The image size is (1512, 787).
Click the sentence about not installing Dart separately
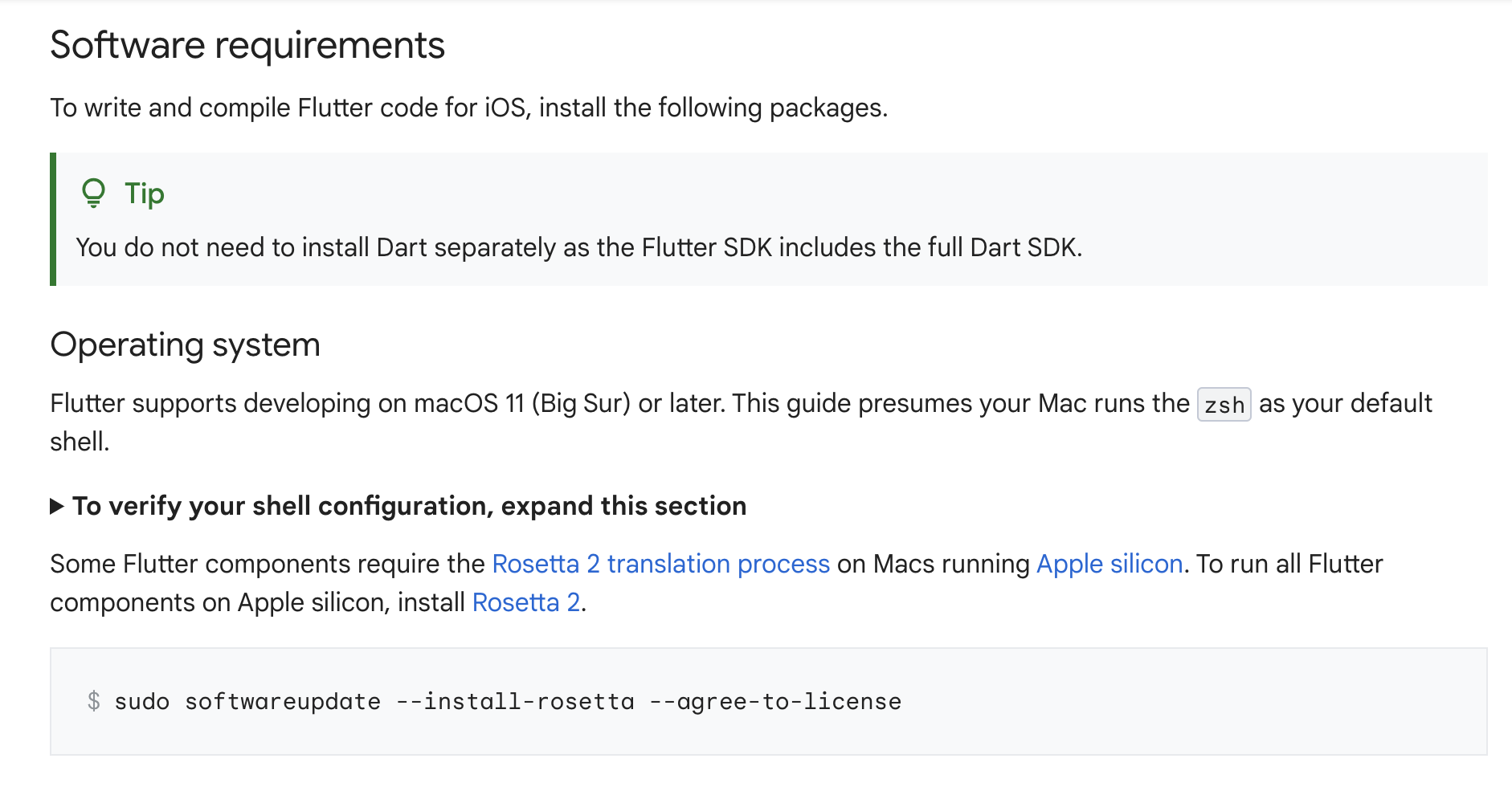point(579,247)
